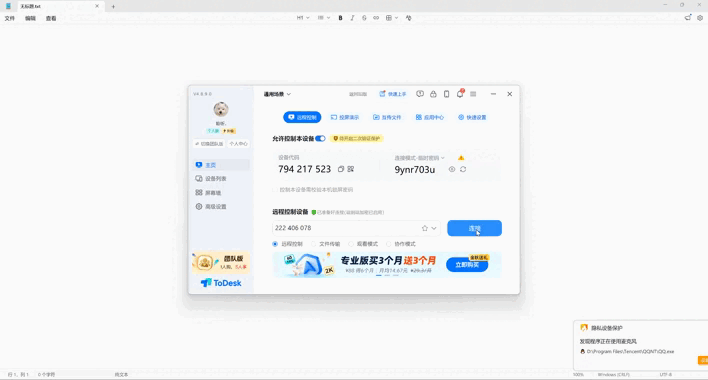Click the 切换团队版 button
The image size is (708, 380).
pyautogui.click(x=209, y=144)
